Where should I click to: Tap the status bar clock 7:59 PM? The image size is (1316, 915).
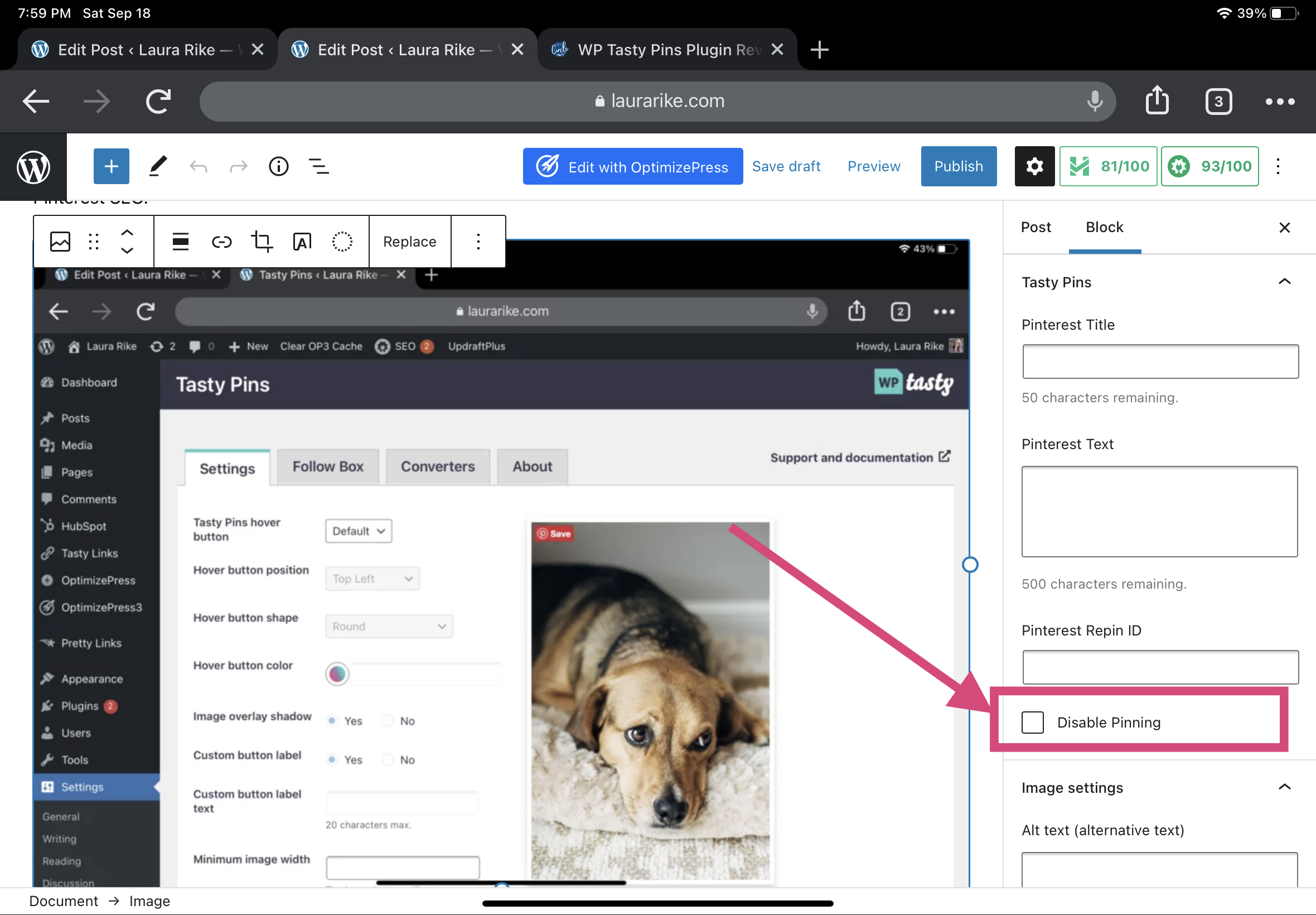[45, 13]
